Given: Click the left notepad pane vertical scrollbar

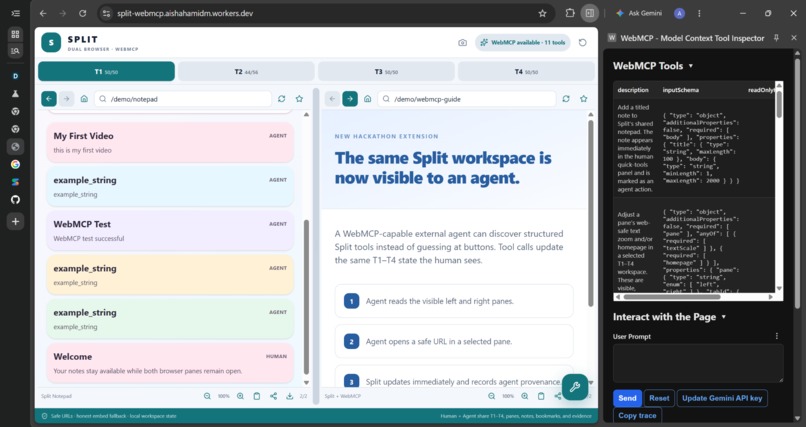Looking at the screenshot, I should point(306,297).
